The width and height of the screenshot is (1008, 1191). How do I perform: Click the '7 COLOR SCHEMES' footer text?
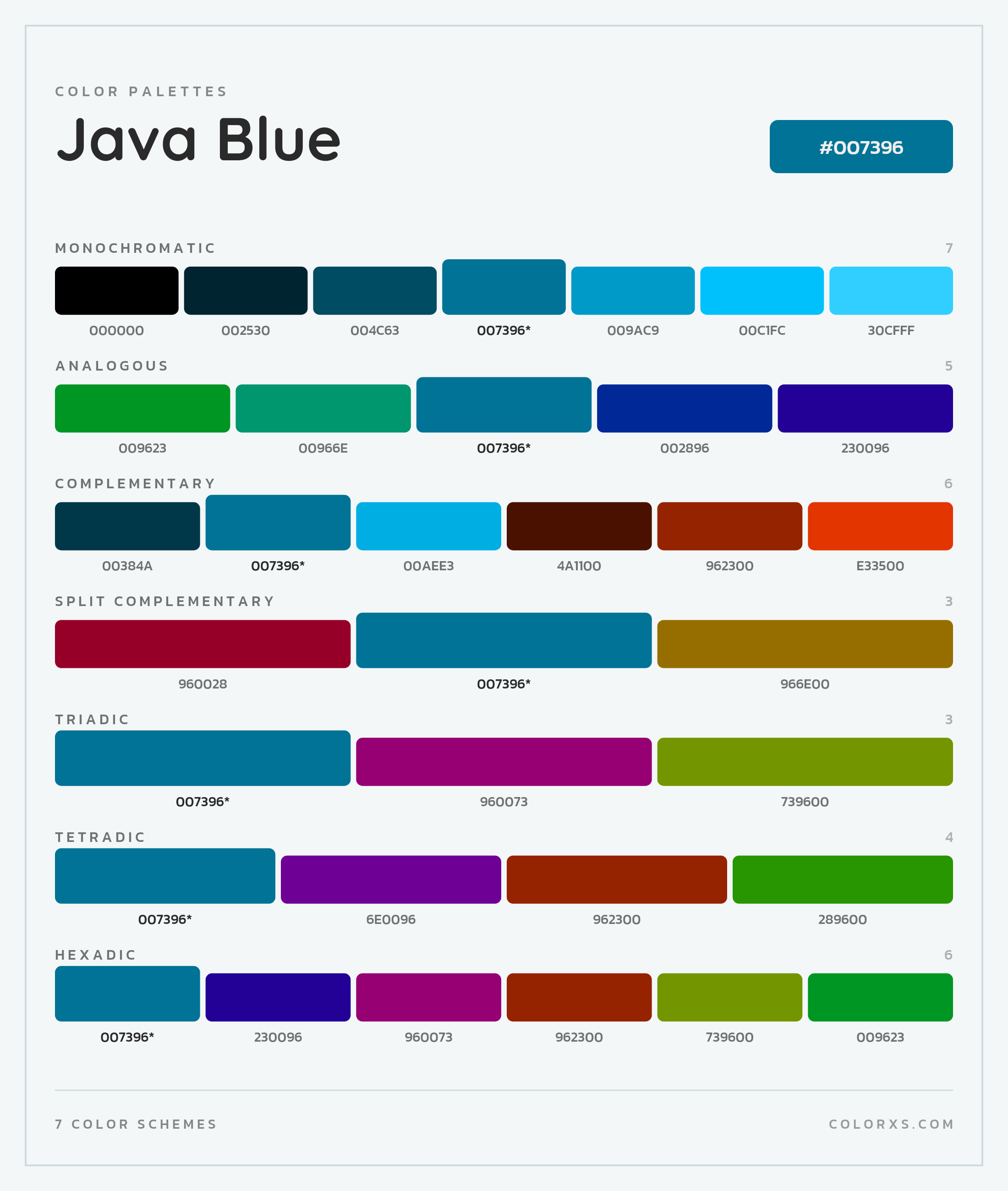[136, 1124]
